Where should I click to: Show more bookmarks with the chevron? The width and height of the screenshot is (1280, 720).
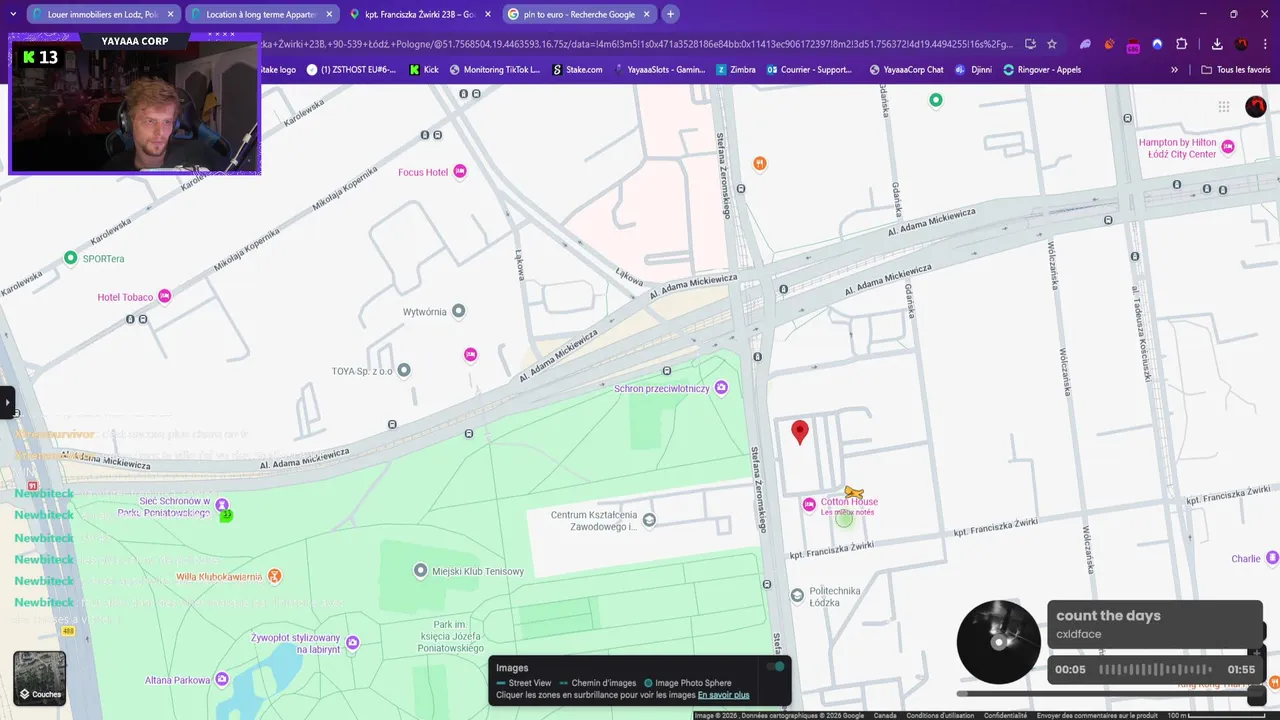pos(1174,70)
